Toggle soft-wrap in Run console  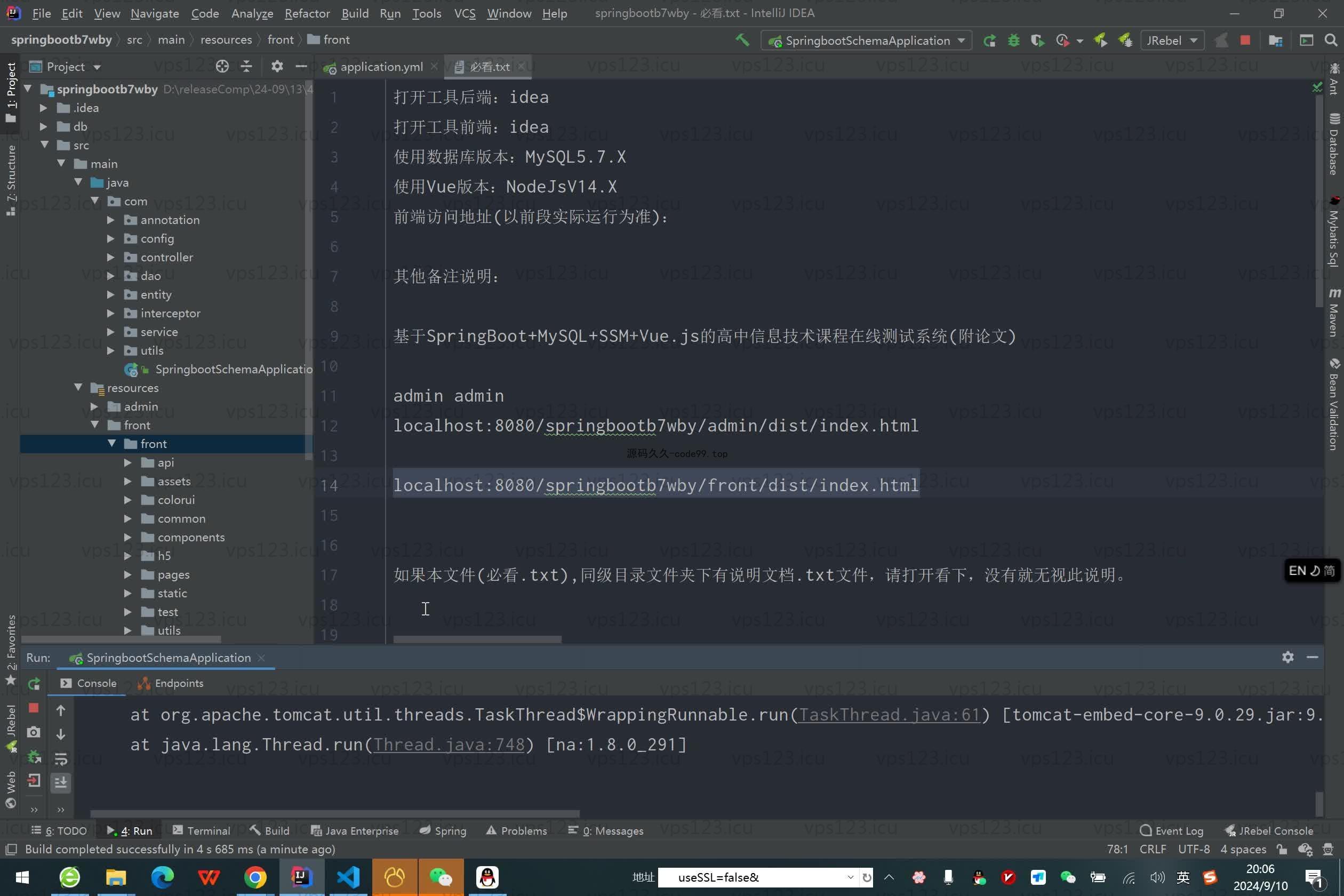(x=61, y=758)
